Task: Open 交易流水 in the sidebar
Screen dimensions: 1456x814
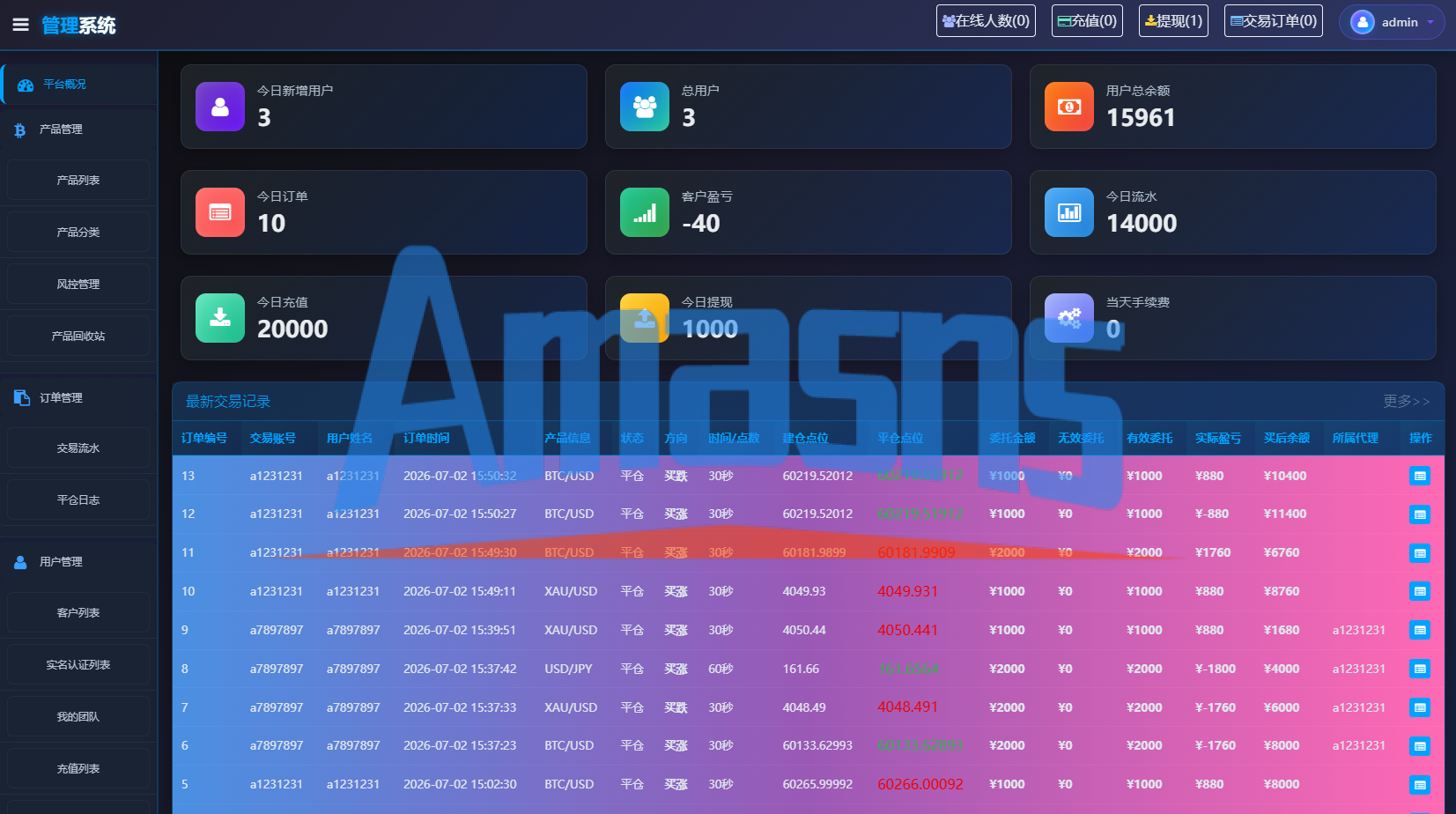Action: [x=78, y=448]
